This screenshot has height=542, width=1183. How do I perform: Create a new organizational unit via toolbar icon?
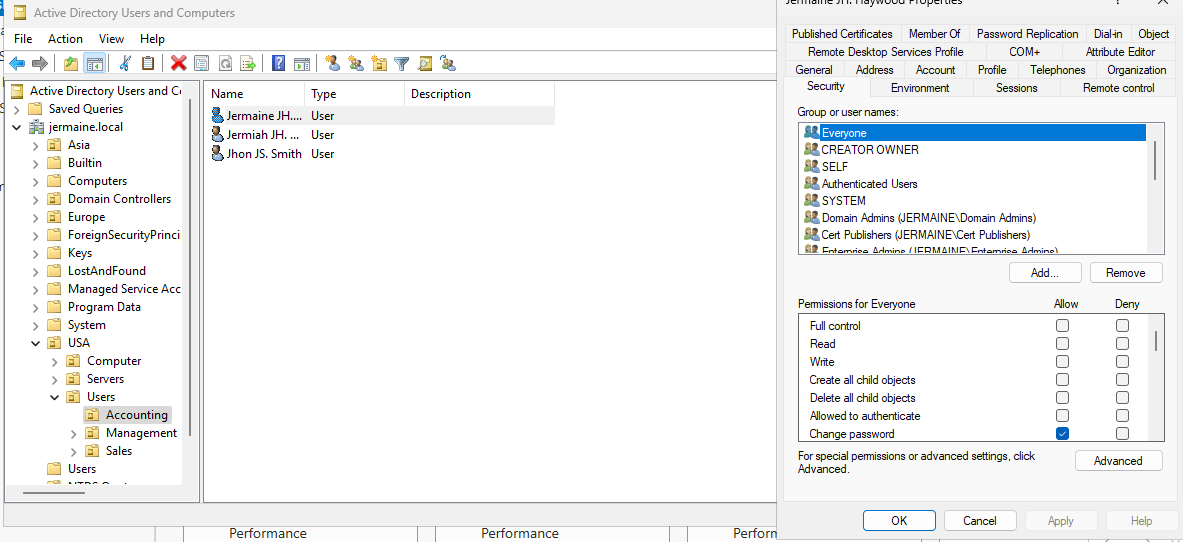(x=379, y=63)
